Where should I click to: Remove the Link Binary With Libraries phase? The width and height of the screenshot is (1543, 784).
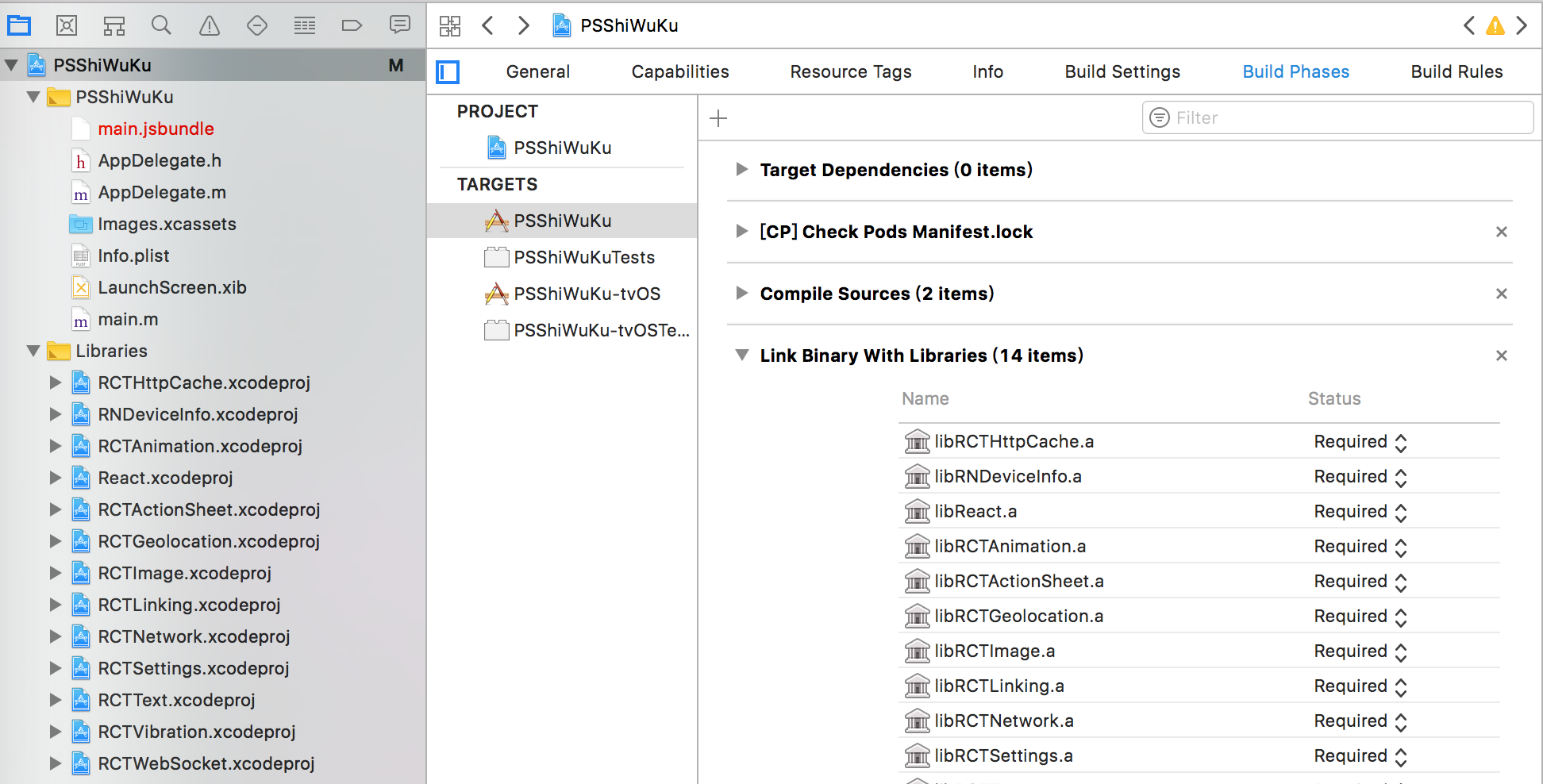coord(1502,355)
